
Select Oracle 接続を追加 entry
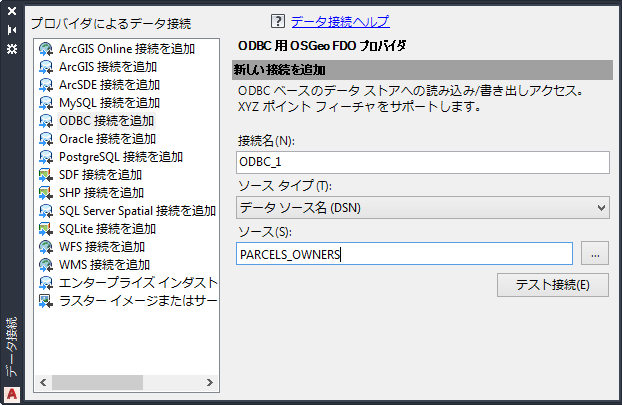pyautogui.click(x=108, y=139)
